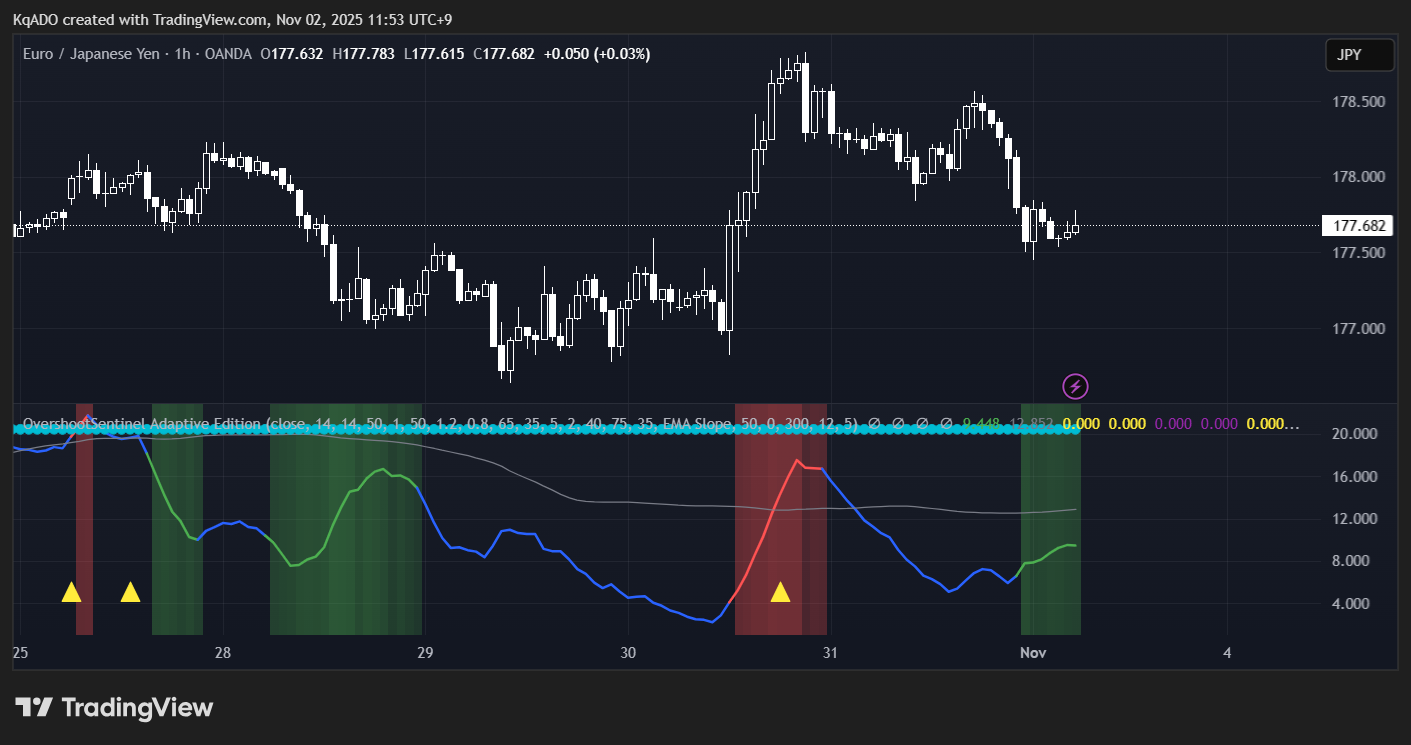Screen dimensions: 1411x745
Task: Select the OvershootSentinel Adaptive Edition indicator legend
Action: tap(140, 424)
